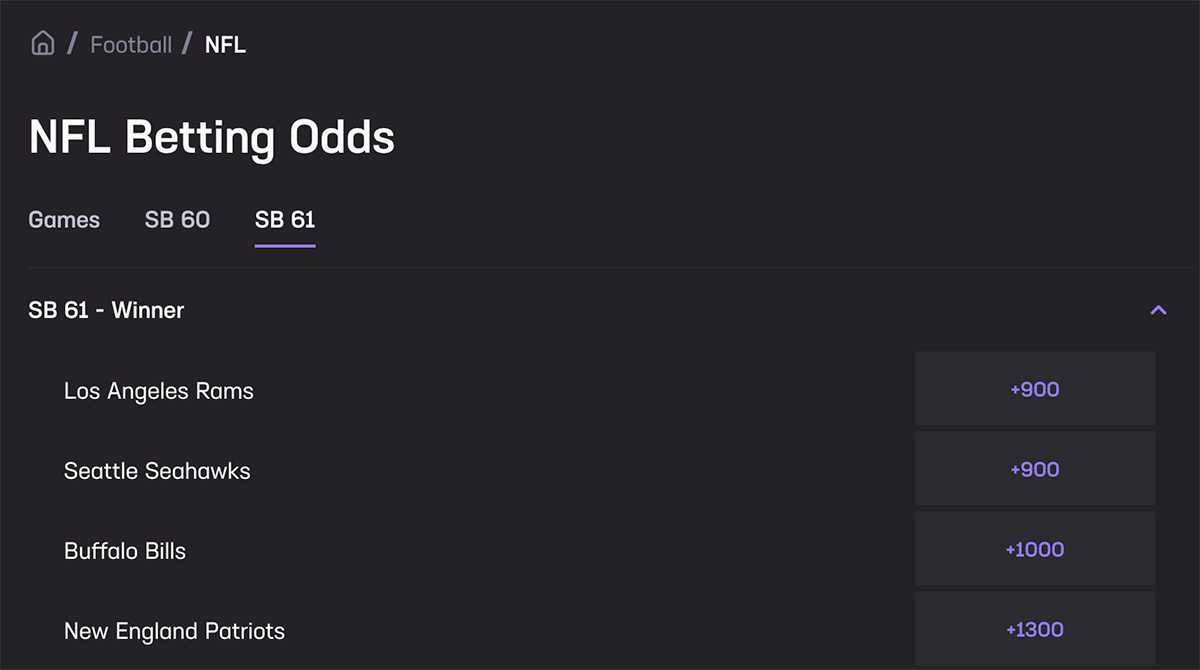Select the SB 61 tab
This screenshot has width=1200, height=670.
click(284, 219)
